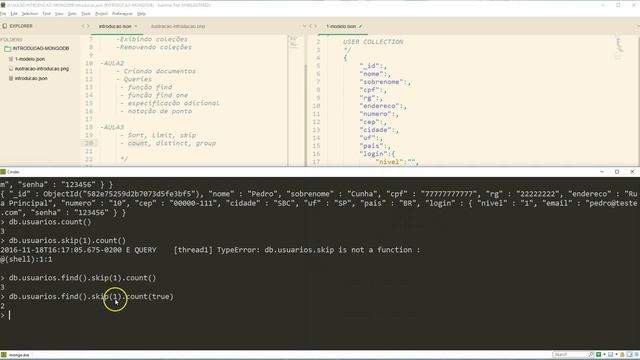Image resolution: width=640 pixels, height=360 pixels.
Task: Click the introducao.json sidebar file icon
Action: click(x=11, y=78)
